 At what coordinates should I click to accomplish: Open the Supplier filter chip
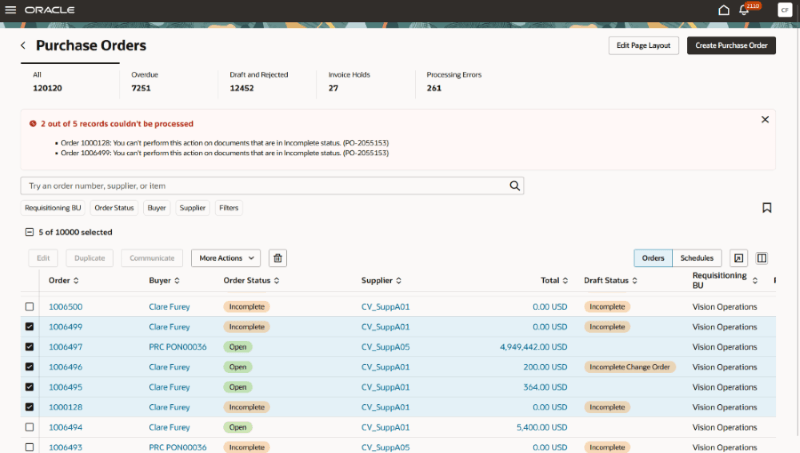click(192, 208)
